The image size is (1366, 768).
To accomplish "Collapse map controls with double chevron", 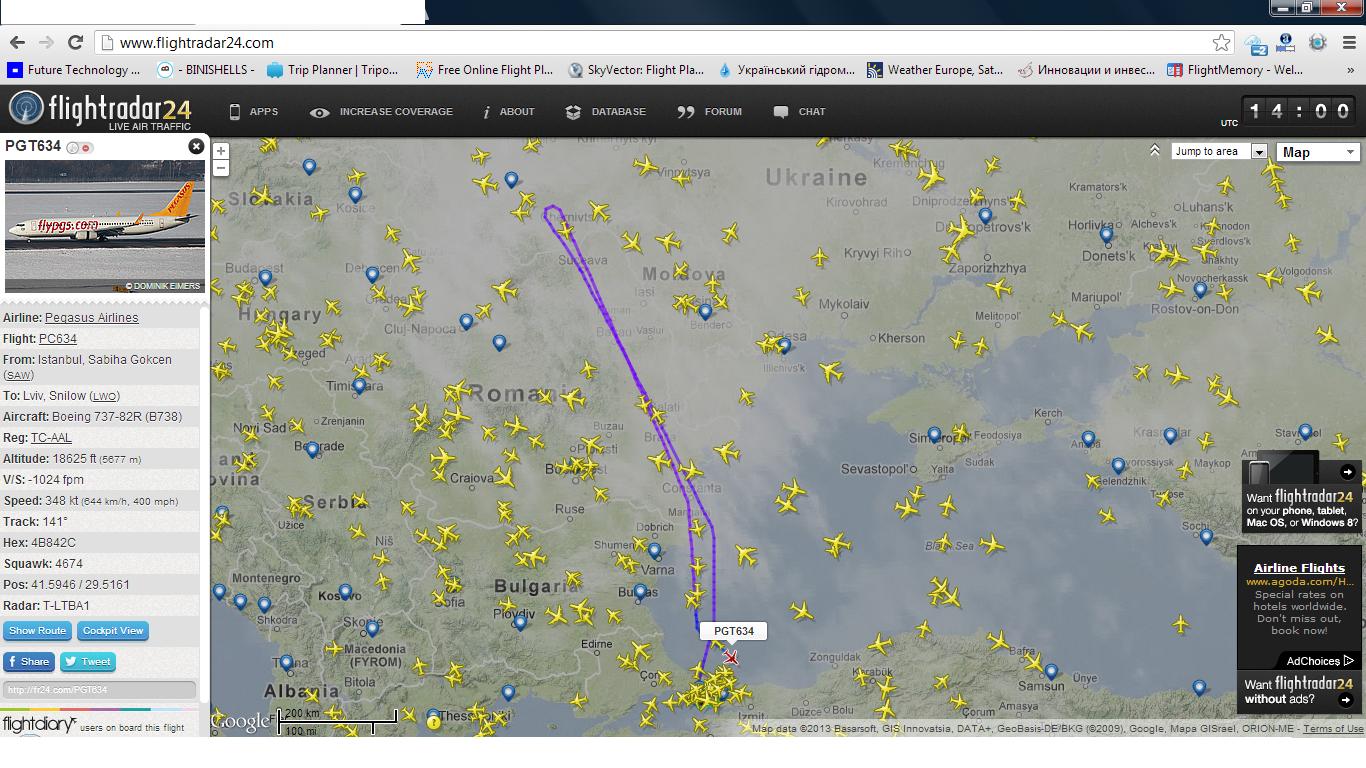I will coord(1154,151).
